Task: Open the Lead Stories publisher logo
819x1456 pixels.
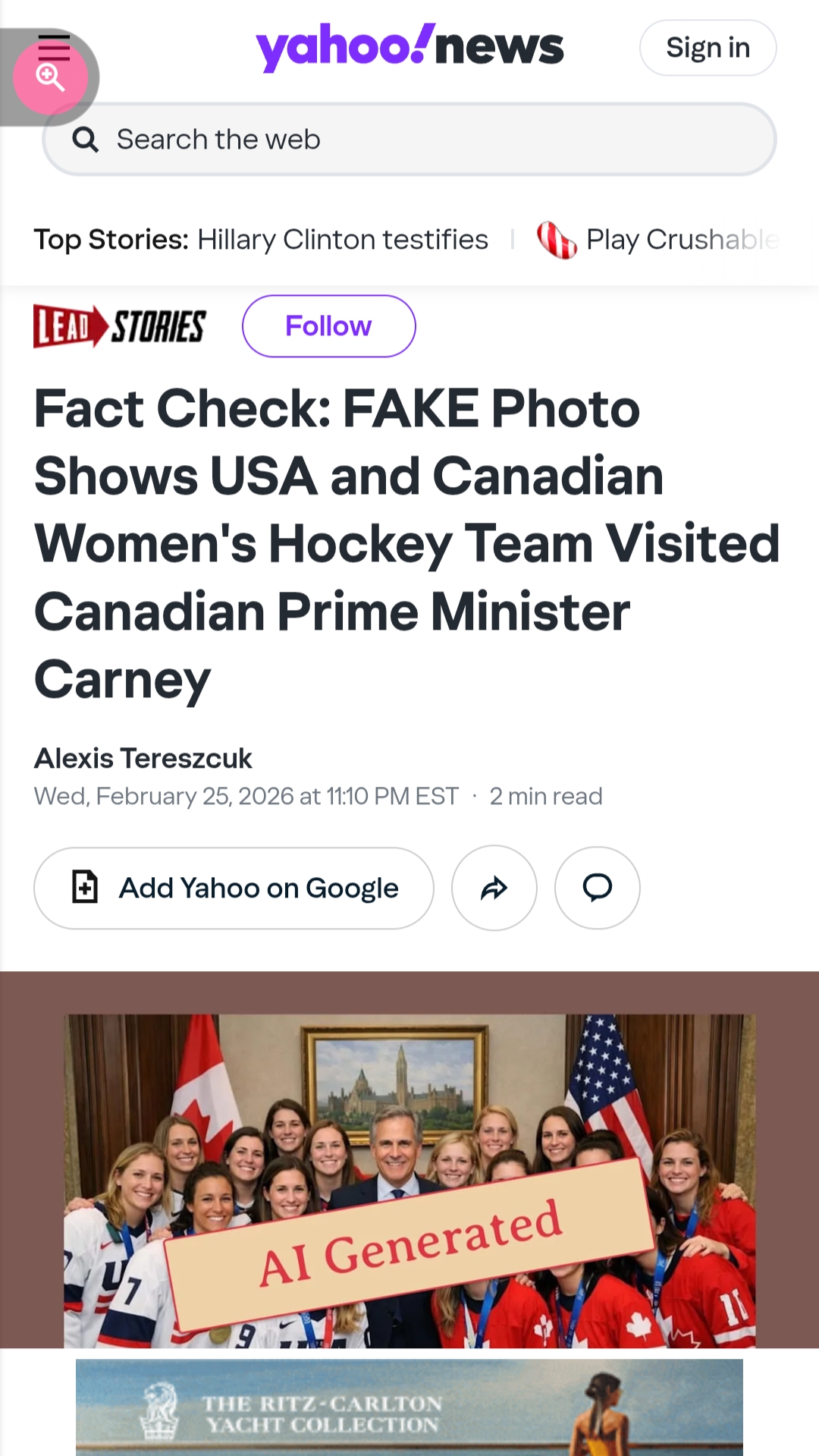Action: (120, 326)
